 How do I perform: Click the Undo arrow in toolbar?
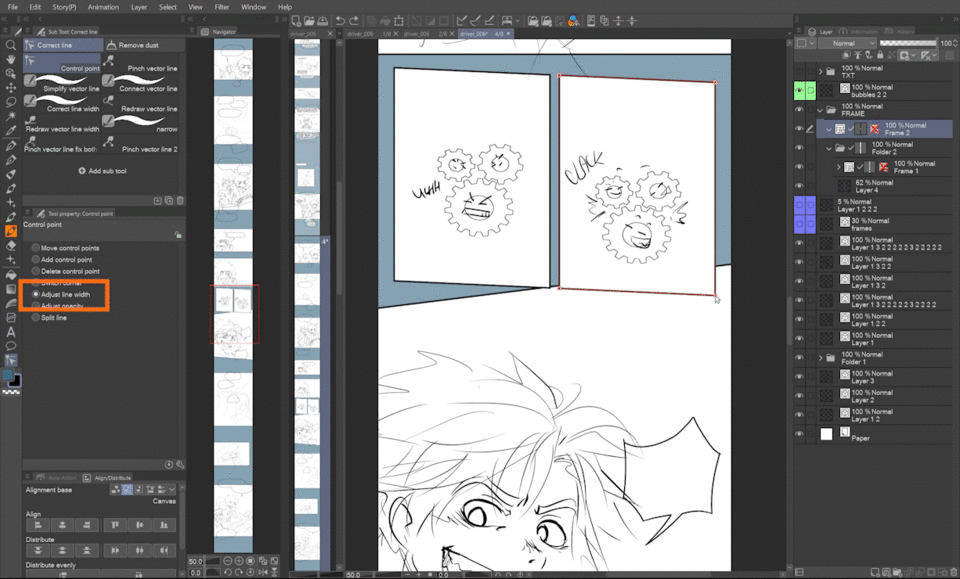[x=340, y=21]
